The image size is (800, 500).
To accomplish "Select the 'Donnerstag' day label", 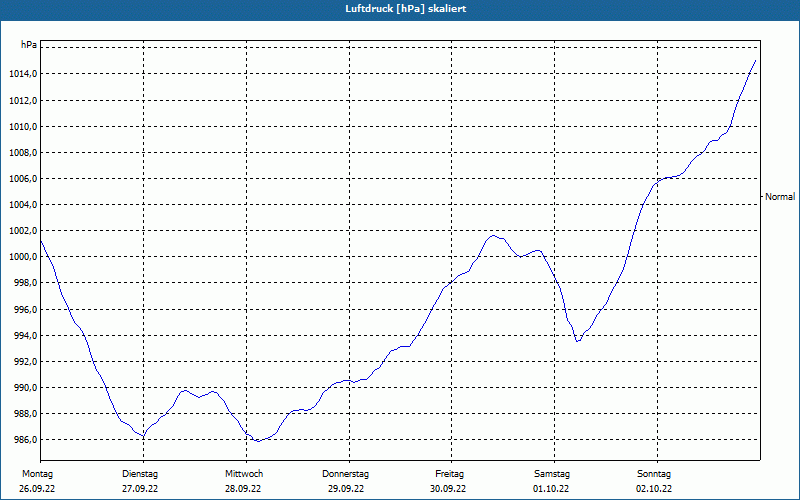I will [x=345, y=474].
